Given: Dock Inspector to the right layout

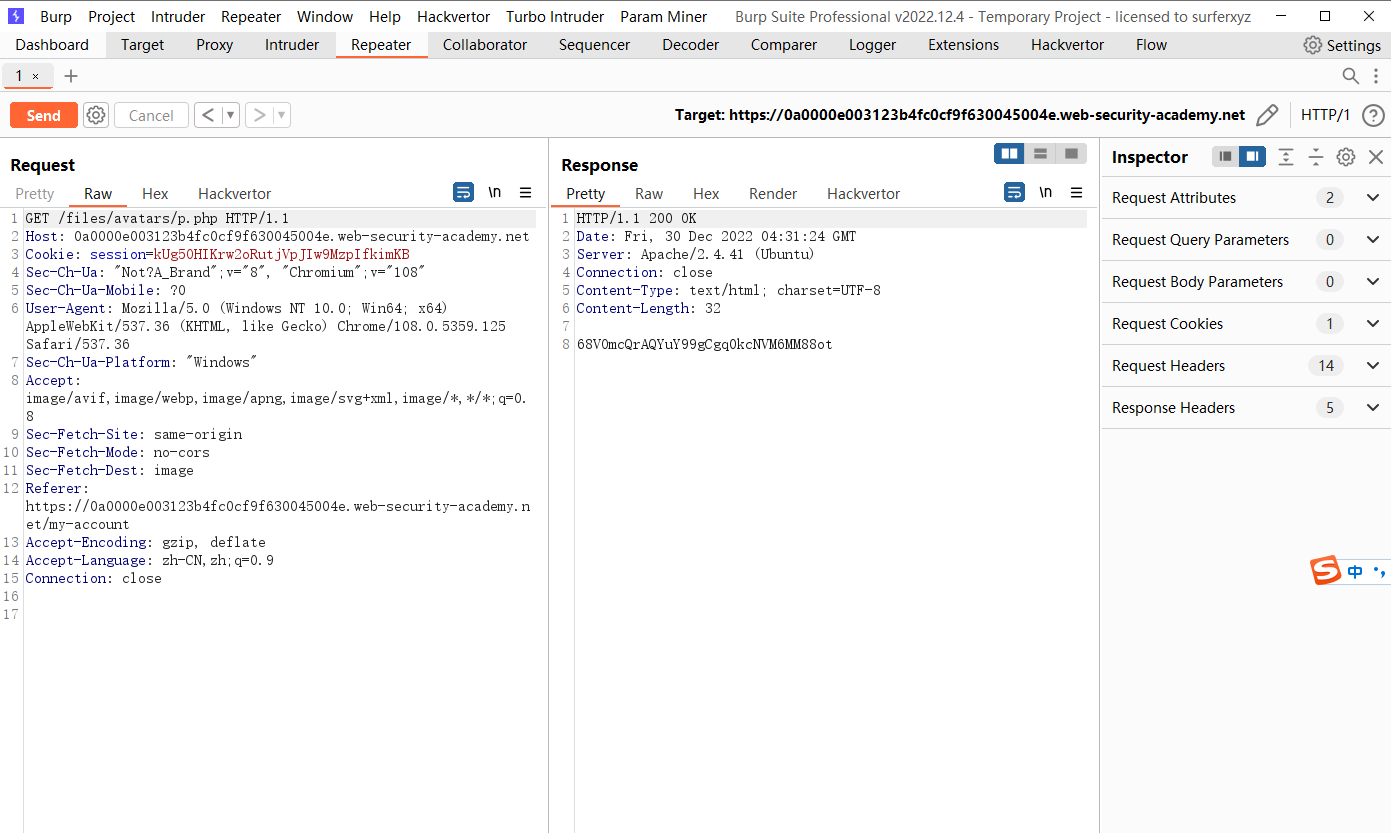Looking at the screenshot, I should (x=1252, y=157).
